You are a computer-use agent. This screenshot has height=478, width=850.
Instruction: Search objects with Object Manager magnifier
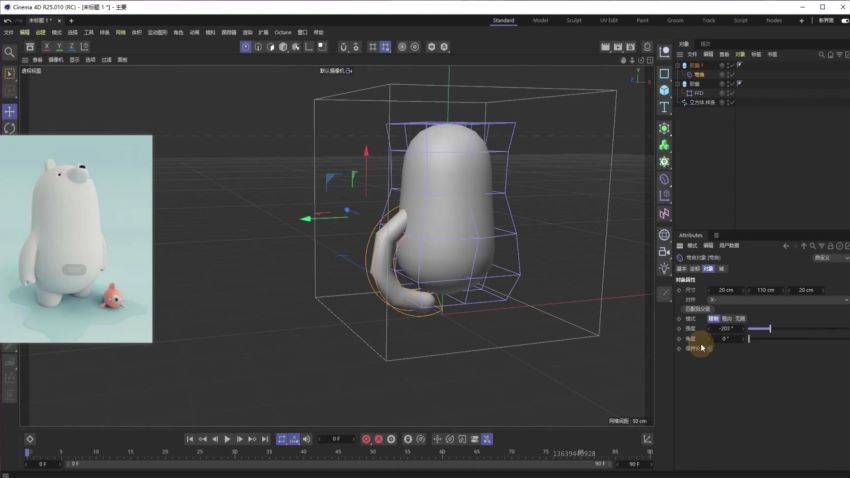[x=821, y=55]
